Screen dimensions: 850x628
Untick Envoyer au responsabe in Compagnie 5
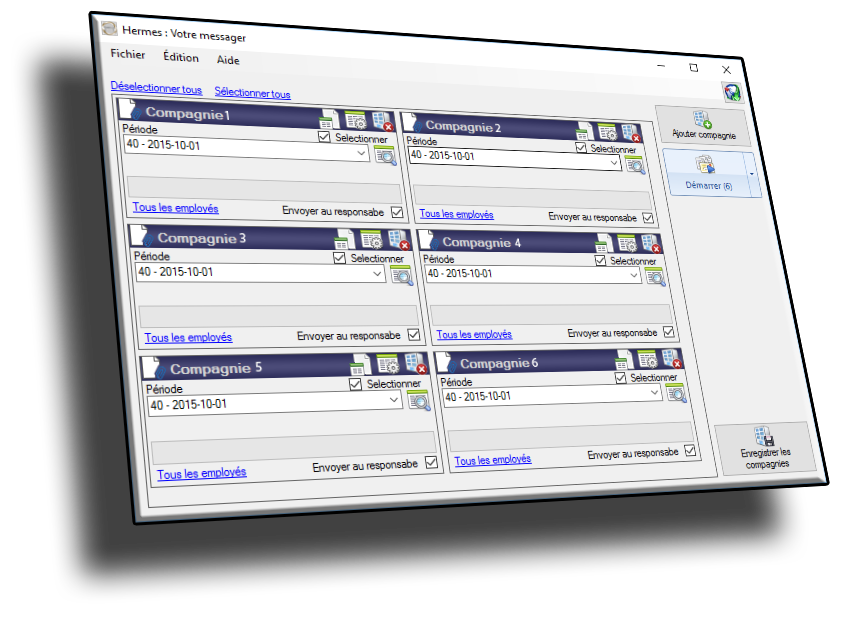click(432, 462)
